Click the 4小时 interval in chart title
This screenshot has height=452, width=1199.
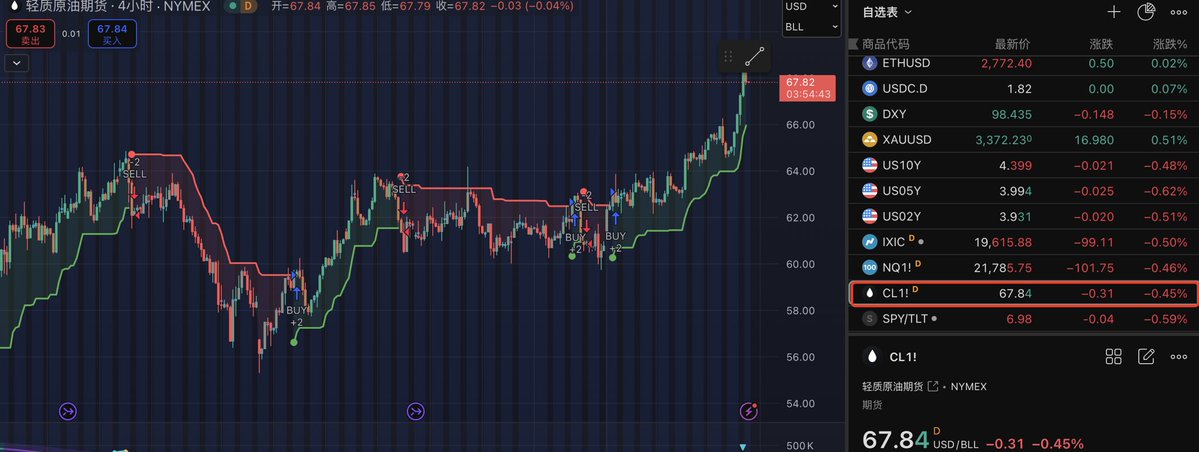[x=133, y=7]
